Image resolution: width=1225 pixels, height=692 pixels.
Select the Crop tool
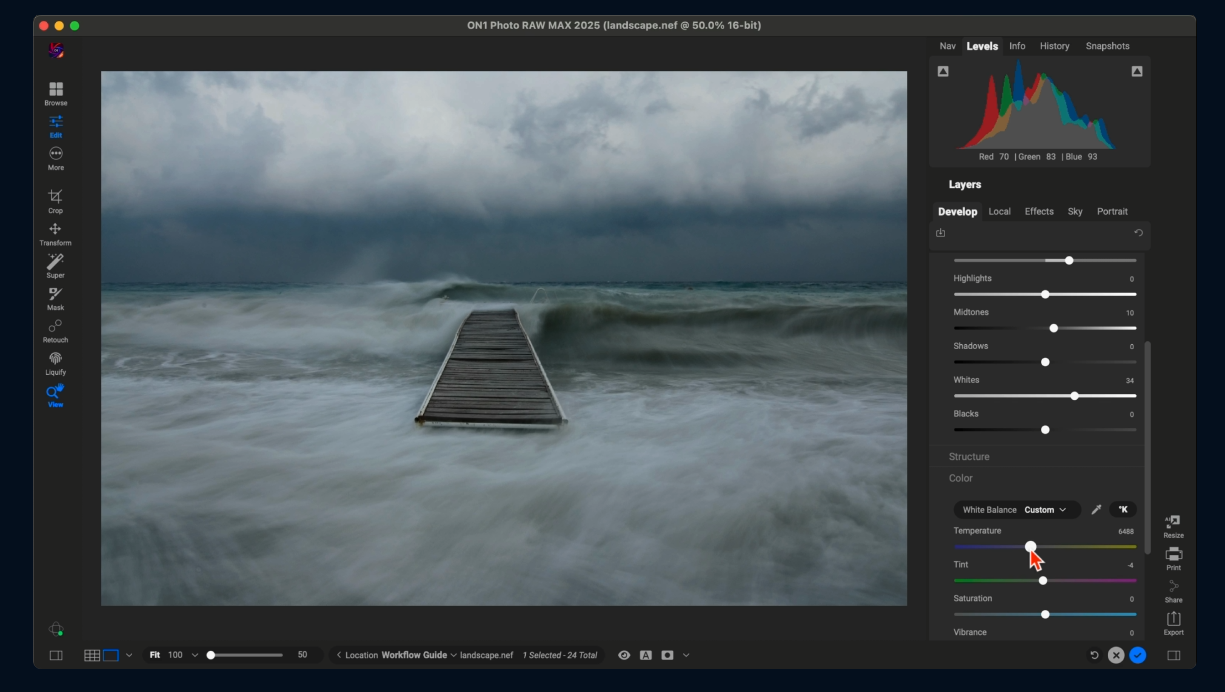55,198
